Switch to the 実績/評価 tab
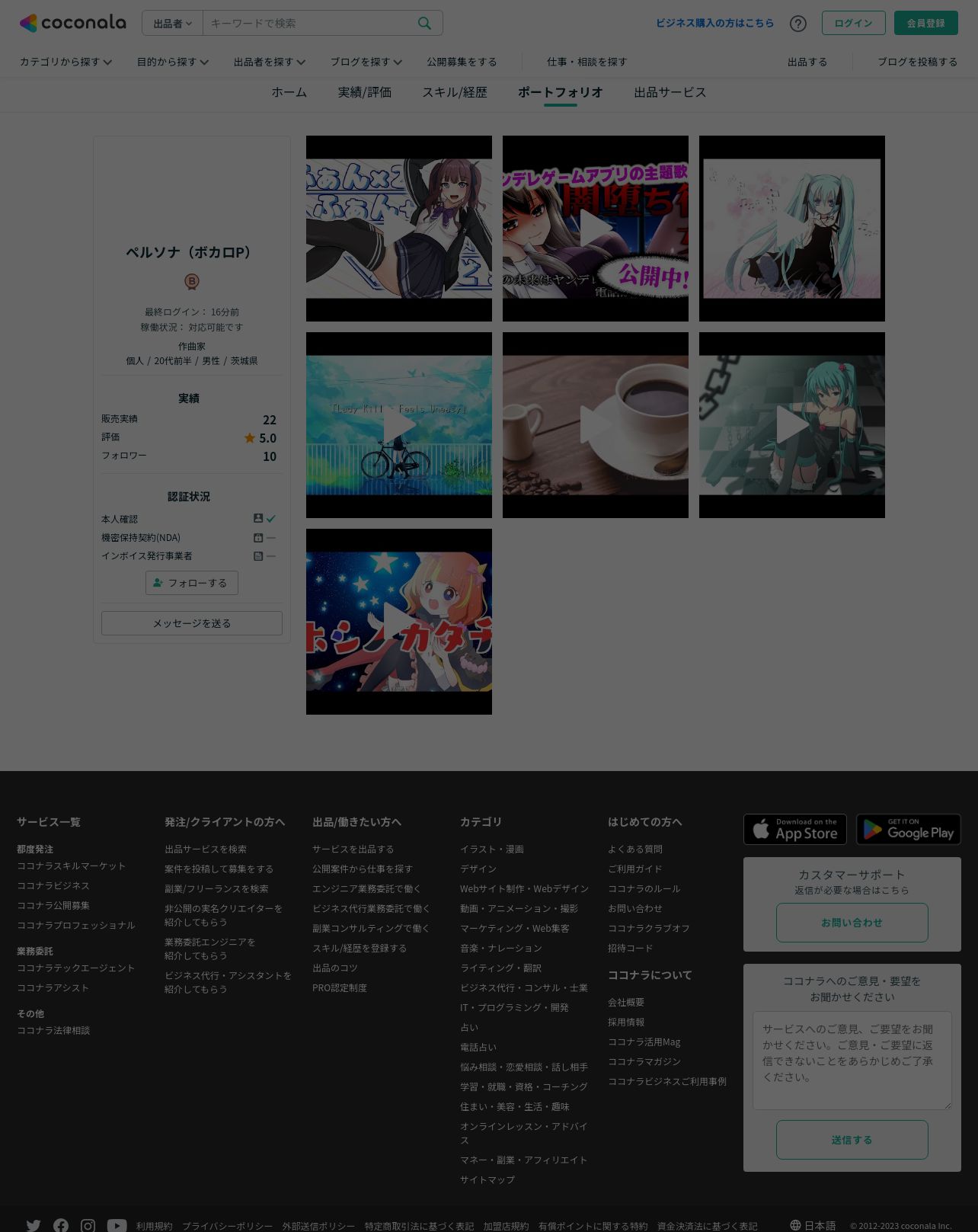 pos(365,92)
